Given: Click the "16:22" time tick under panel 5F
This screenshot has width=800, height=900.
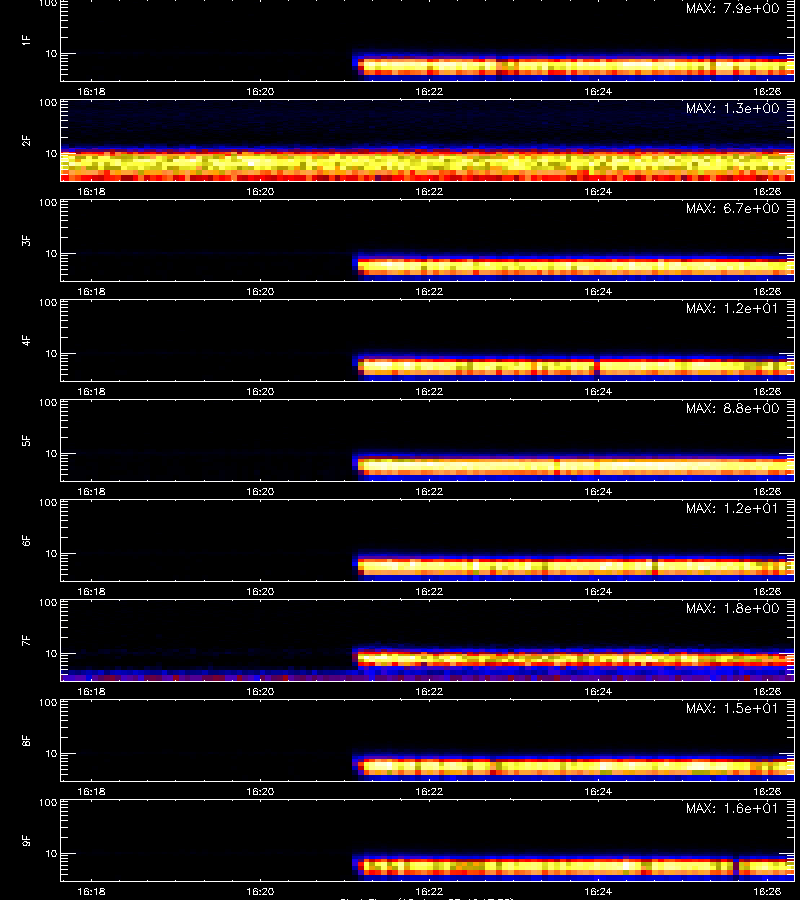Looking at the screenshot, I should tap(429, 491).
